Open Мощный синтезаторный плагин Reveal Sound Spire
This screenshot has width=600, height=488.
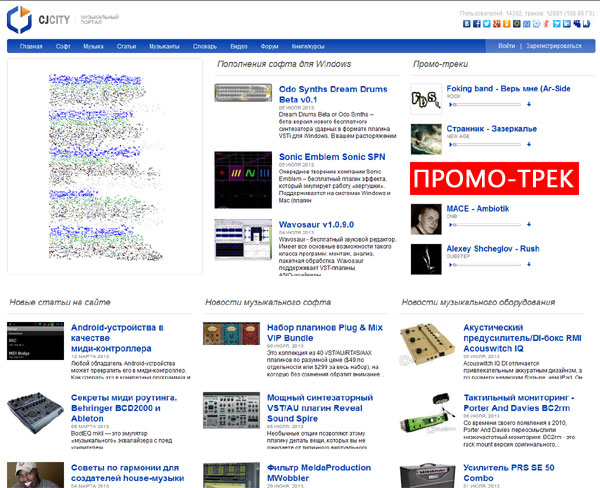point(320,408)
